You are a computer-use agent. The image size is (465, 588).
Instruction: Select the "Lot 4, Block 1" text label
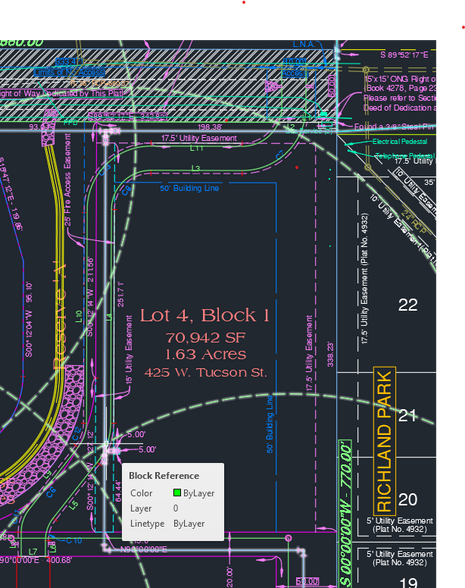(205, 315)
